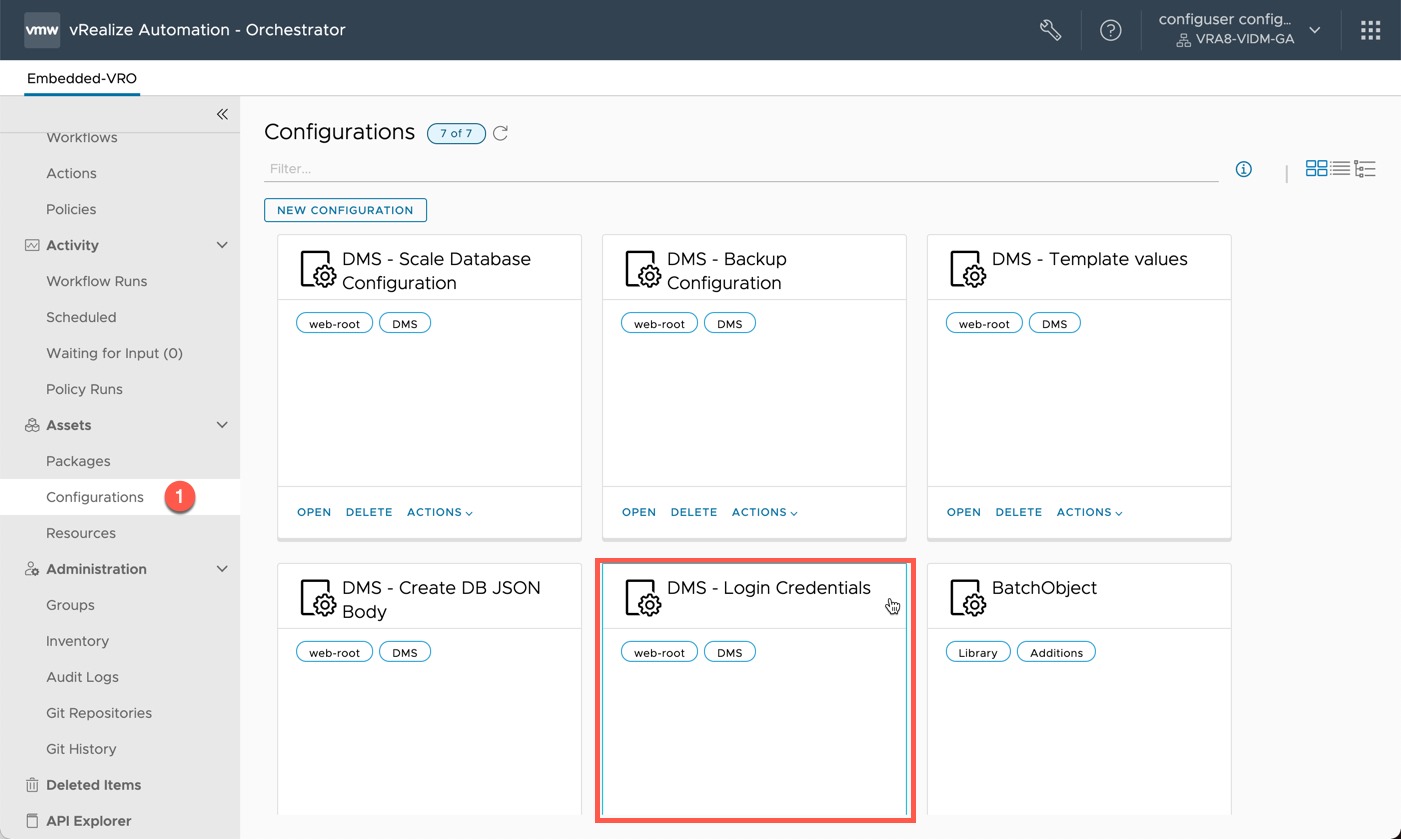Open Git Repositories
The height and width of the screenshot is (839, 1401).
pyautogui.click(x=99, y=713)
